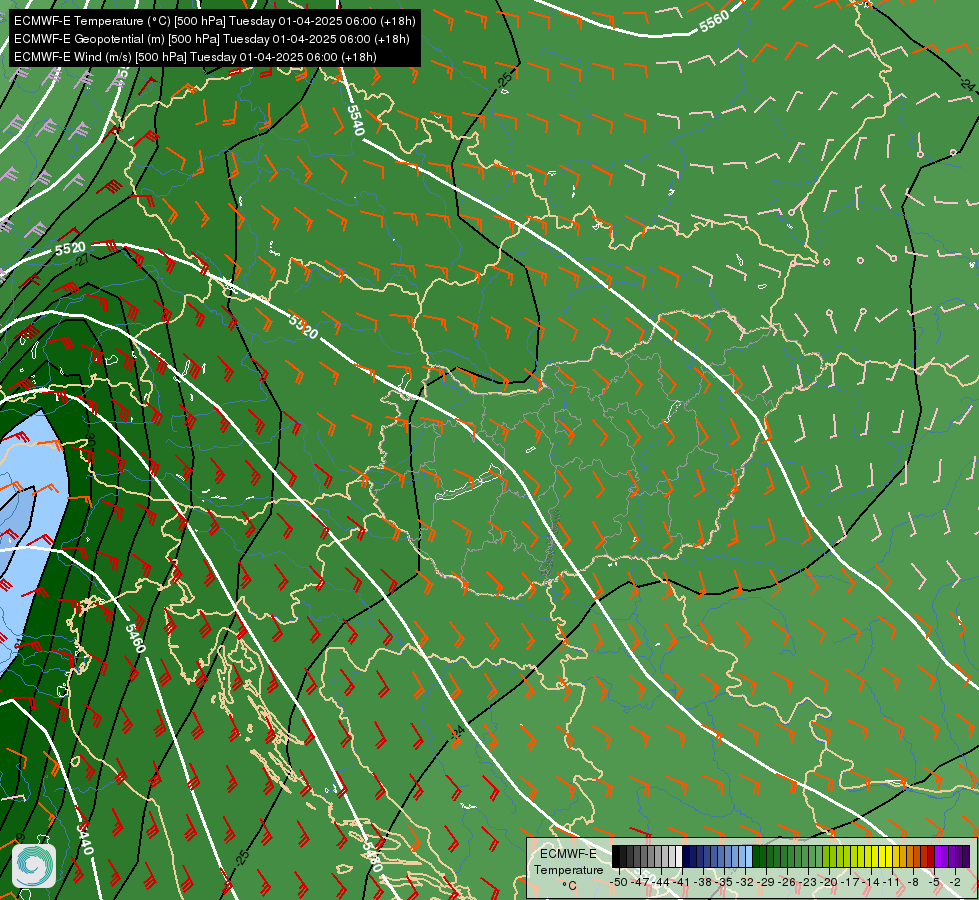Click the -41 tick label in legend
This screenshot has height=900, width=979.
pyautogui.click(x=682, y=882)
